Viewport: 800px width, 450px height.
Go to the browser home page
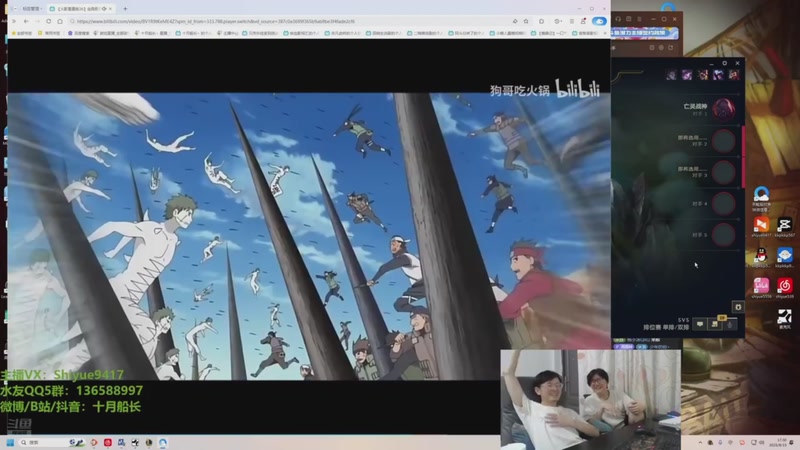pyautogui.click(x=60, y=21)
